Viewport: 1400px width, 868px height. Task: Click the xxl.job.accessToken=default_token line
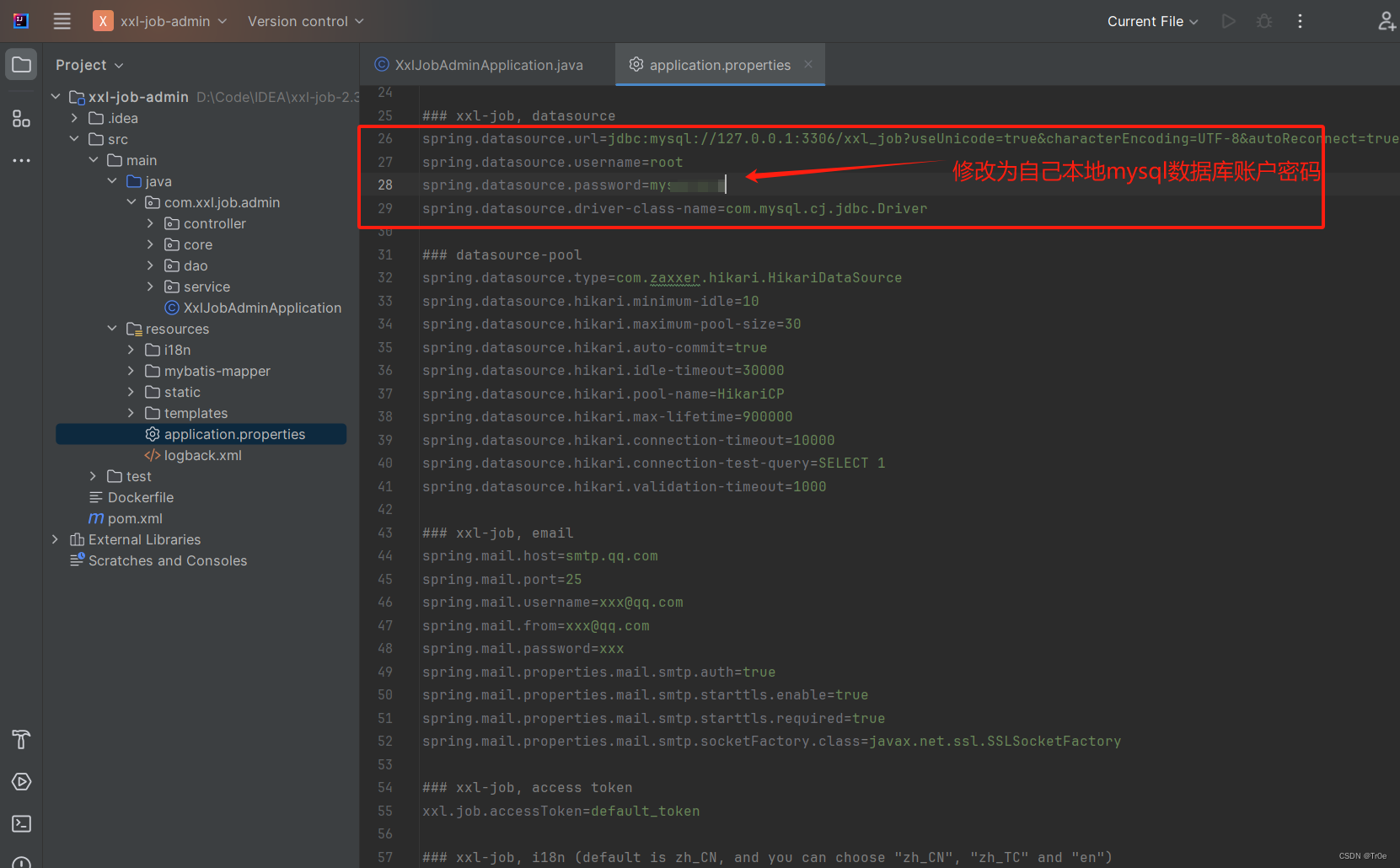point(561,811)
